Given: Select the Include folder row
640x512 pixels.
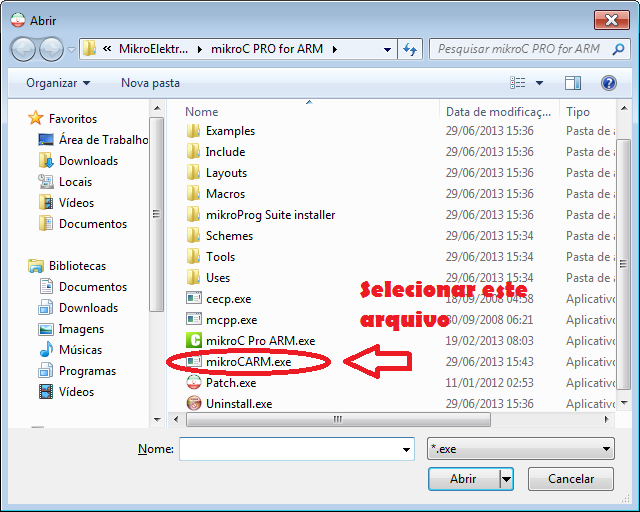Looking at the screenshot, I should tap(225, 152).
